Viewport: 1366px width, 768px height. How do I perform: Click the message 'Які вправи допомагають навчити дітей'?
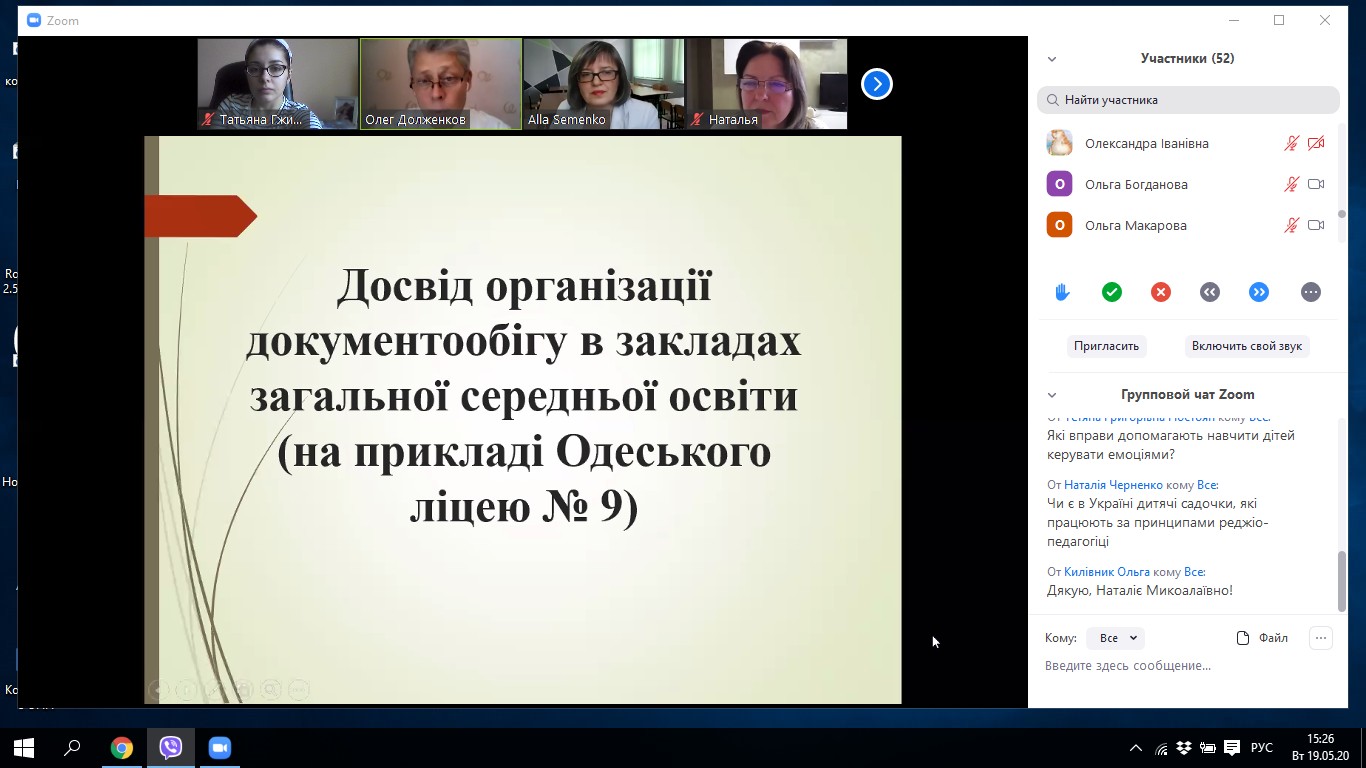[1171, 445]
